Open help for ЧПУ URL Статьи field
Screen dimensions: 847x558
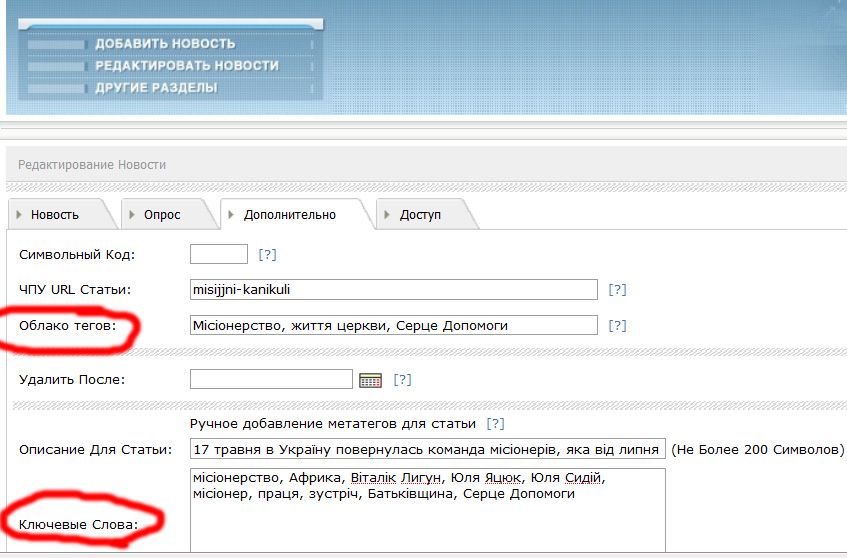pyautogui.click(x=618, y=290)
